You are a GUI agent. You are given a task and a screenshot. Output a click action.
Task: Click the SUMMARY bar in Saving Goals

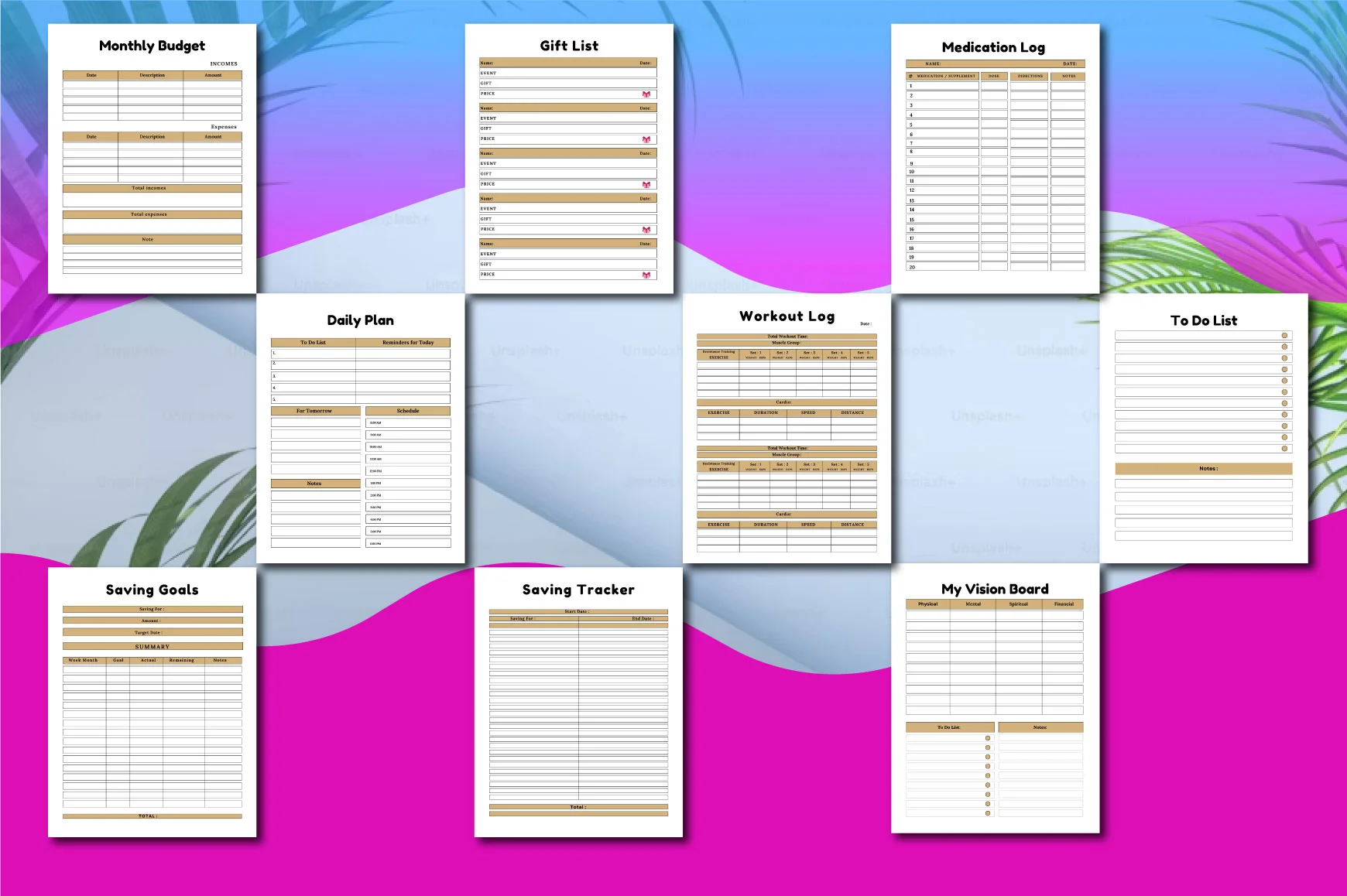click(x=152, y=646)
